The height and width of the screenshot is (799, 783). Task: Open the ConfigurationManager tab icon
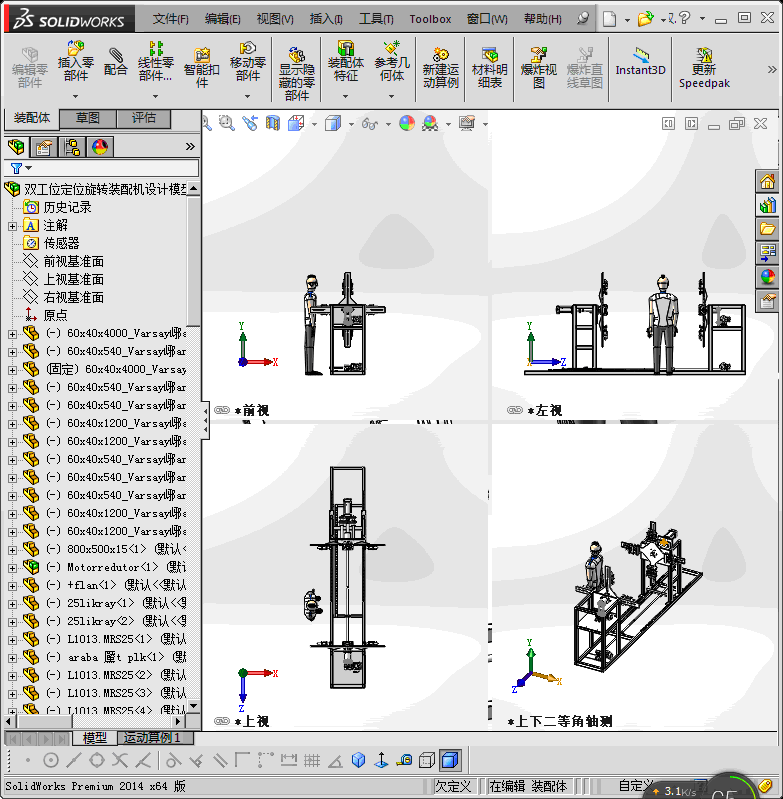[x=72, y=147]
